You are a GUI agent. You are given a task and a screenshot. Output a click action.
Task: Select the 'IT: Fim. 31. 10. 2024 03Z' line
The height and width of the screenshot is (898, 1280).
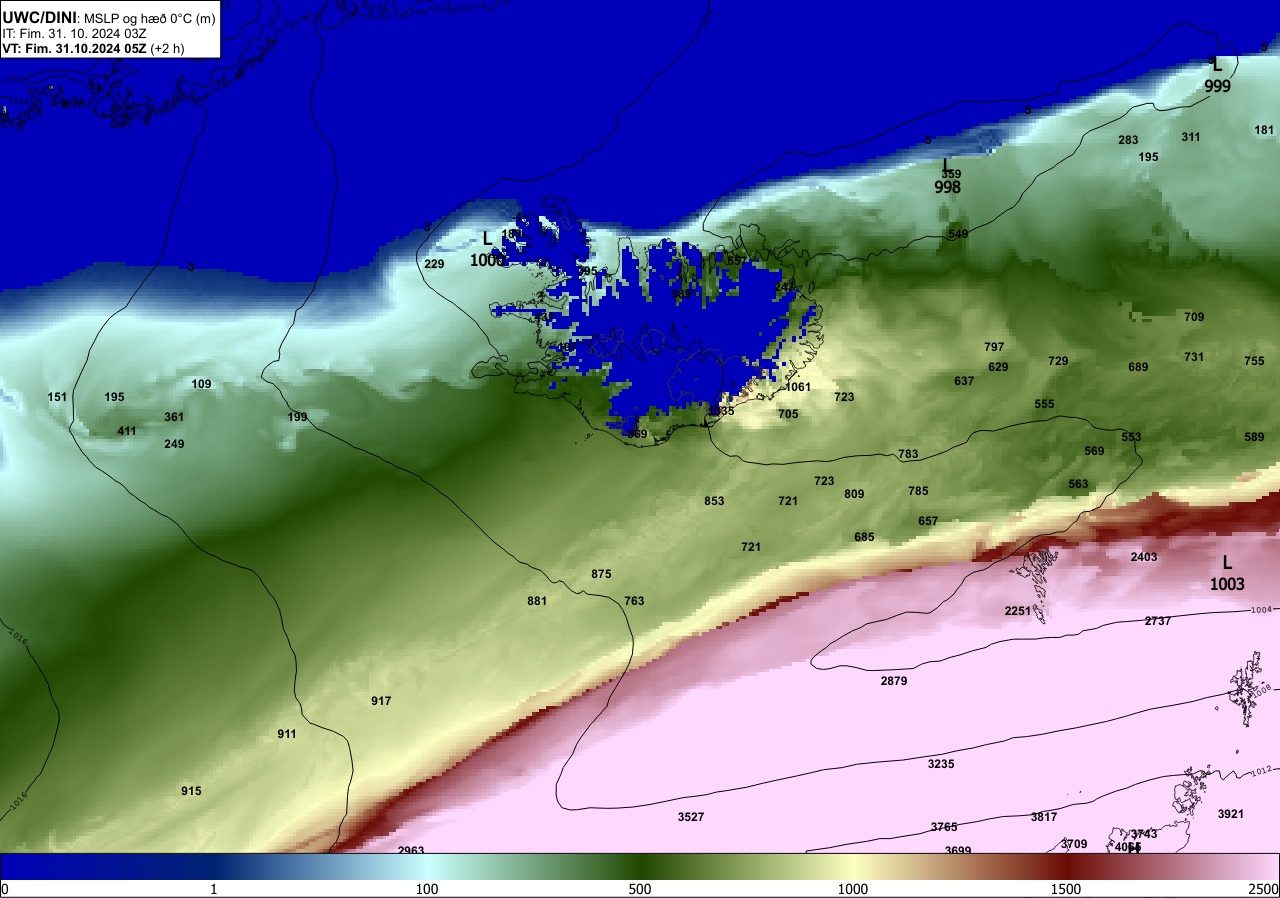click(74, 34)
